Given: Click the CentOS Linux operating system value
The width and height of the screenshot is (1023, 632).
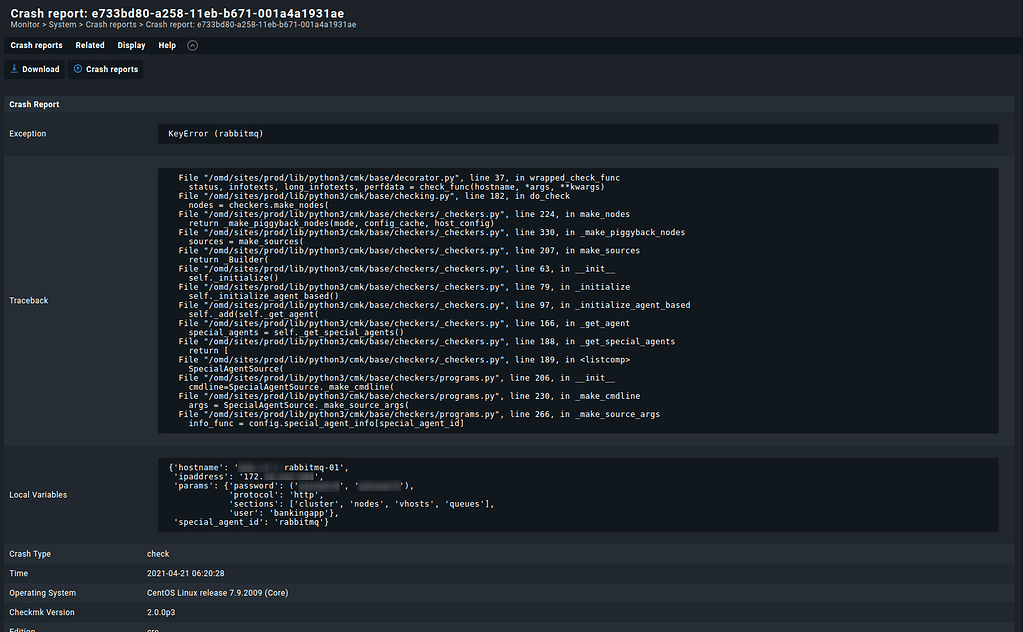Looking at the screenshot, I should 217,593.
